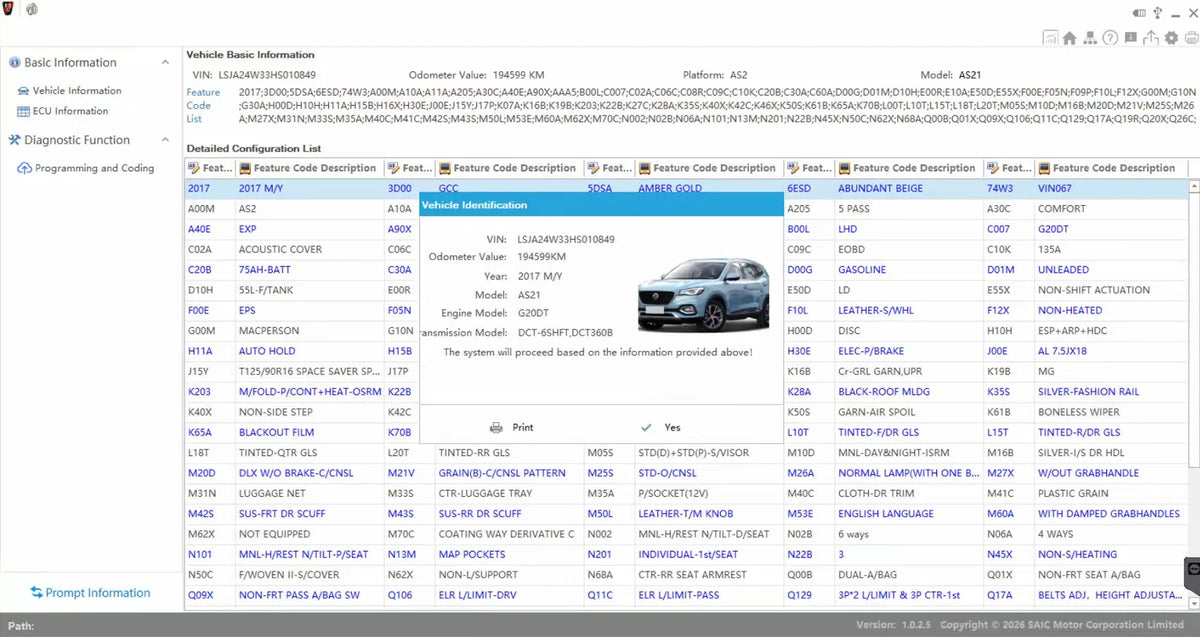Click the share export icon

[1150, 38]
